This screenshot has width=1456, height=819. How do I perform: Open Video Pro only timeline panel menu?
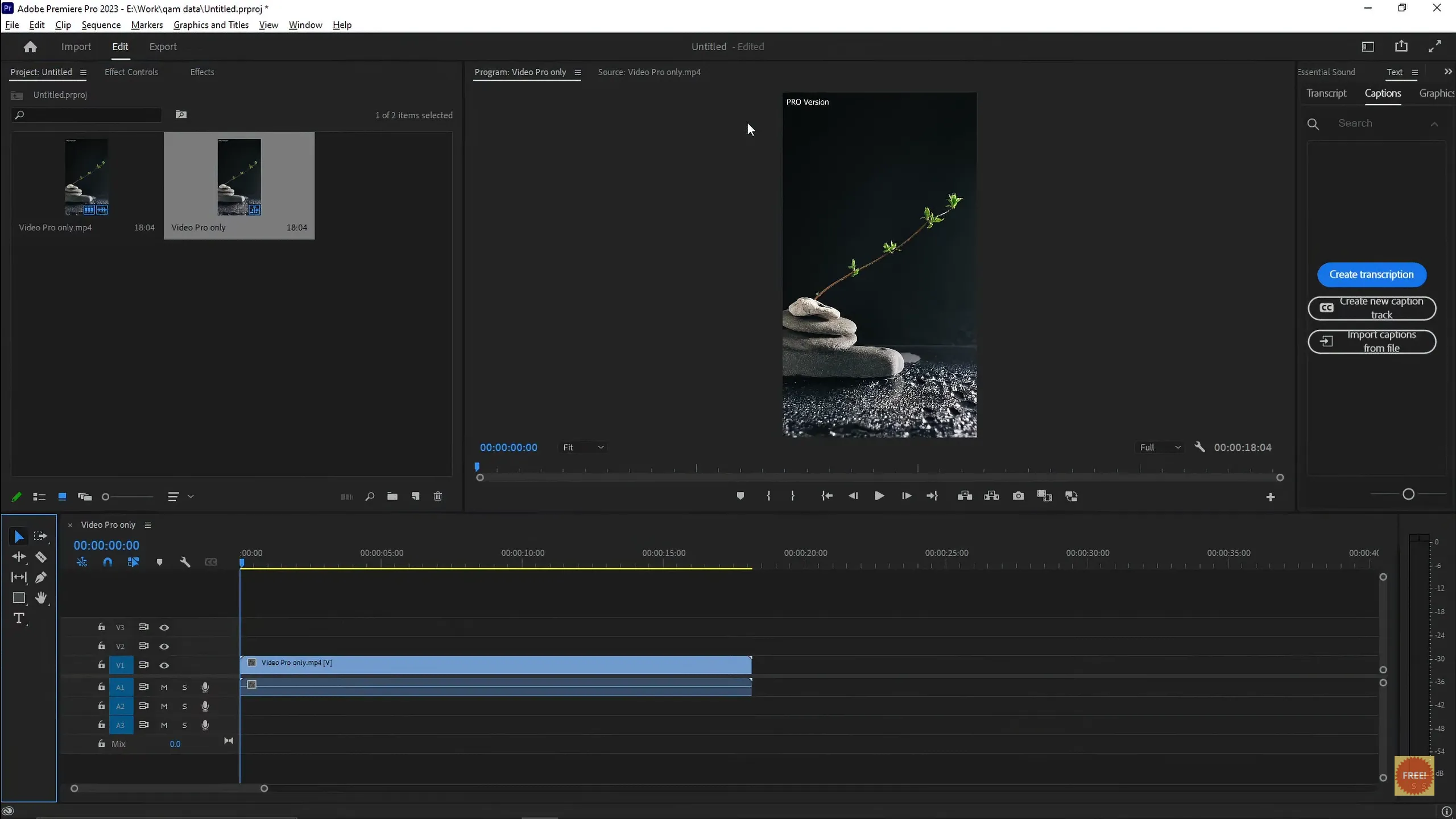148,525
